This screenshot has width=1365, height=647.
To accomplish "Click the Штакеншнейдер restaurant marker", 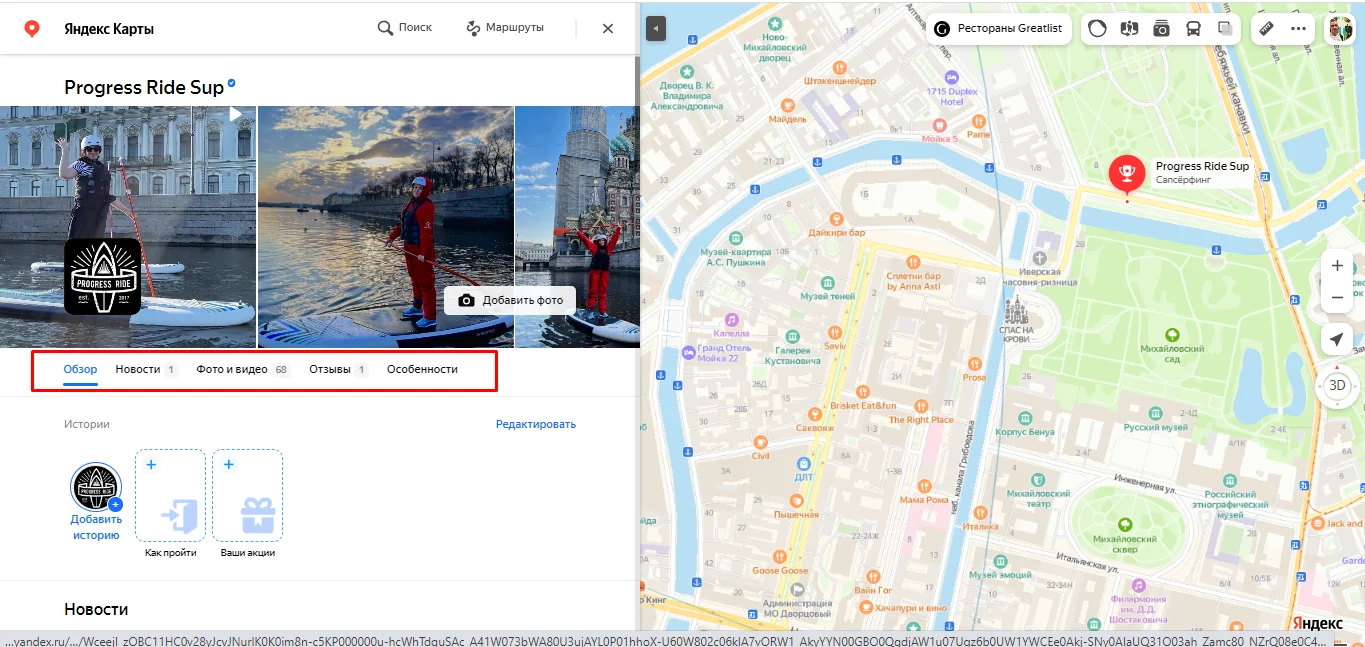I will [839, 67].
